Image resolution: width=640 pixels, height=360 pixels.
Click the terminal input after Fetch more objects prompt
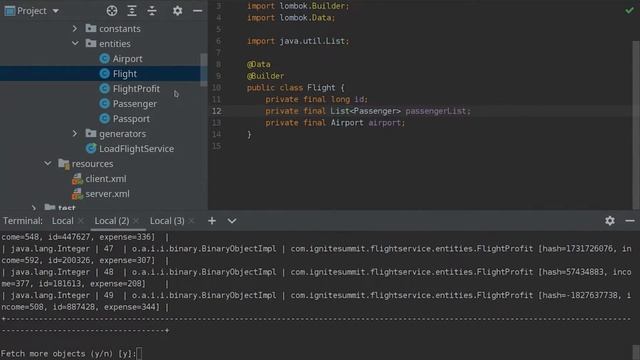[139, 353]
